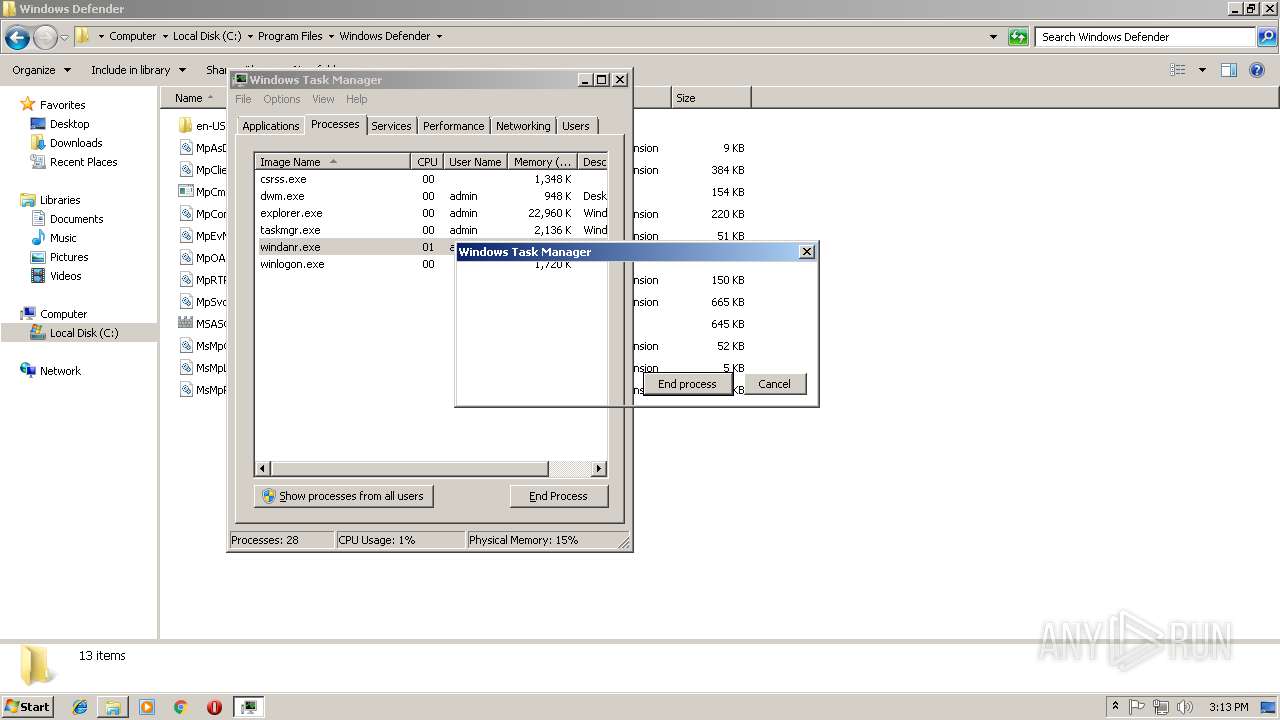Expand the arrow after Computer in address bar
Image resolution: width=1280 pixels, height=720 pixels.
coord(164,36)
